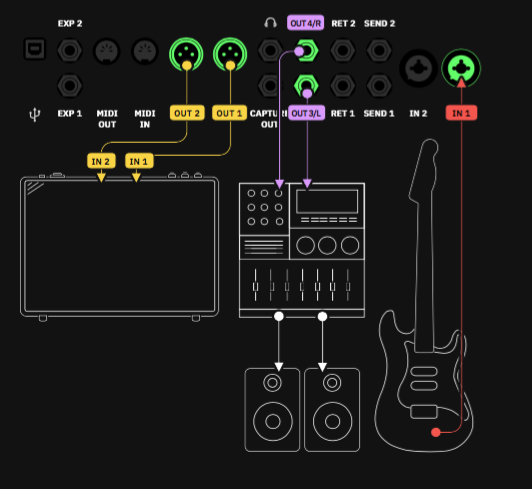The width and height of the screenshot is (532, 489).
Task: Click the SEND 1 jack socket
Action: [x=379, y=86]
